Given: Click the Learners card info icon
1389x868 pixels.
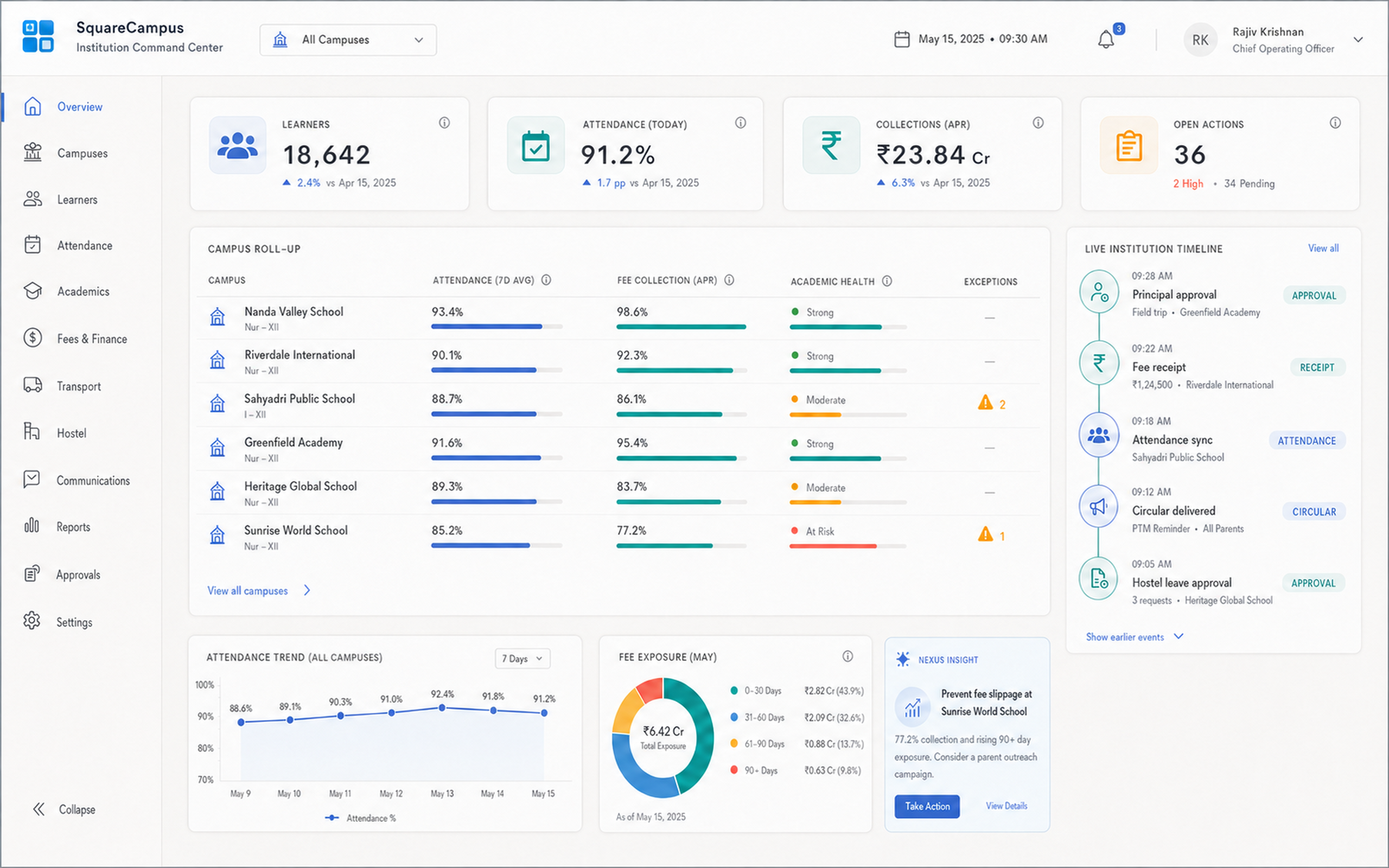Looking at the screenshot, I should [444, 123].
